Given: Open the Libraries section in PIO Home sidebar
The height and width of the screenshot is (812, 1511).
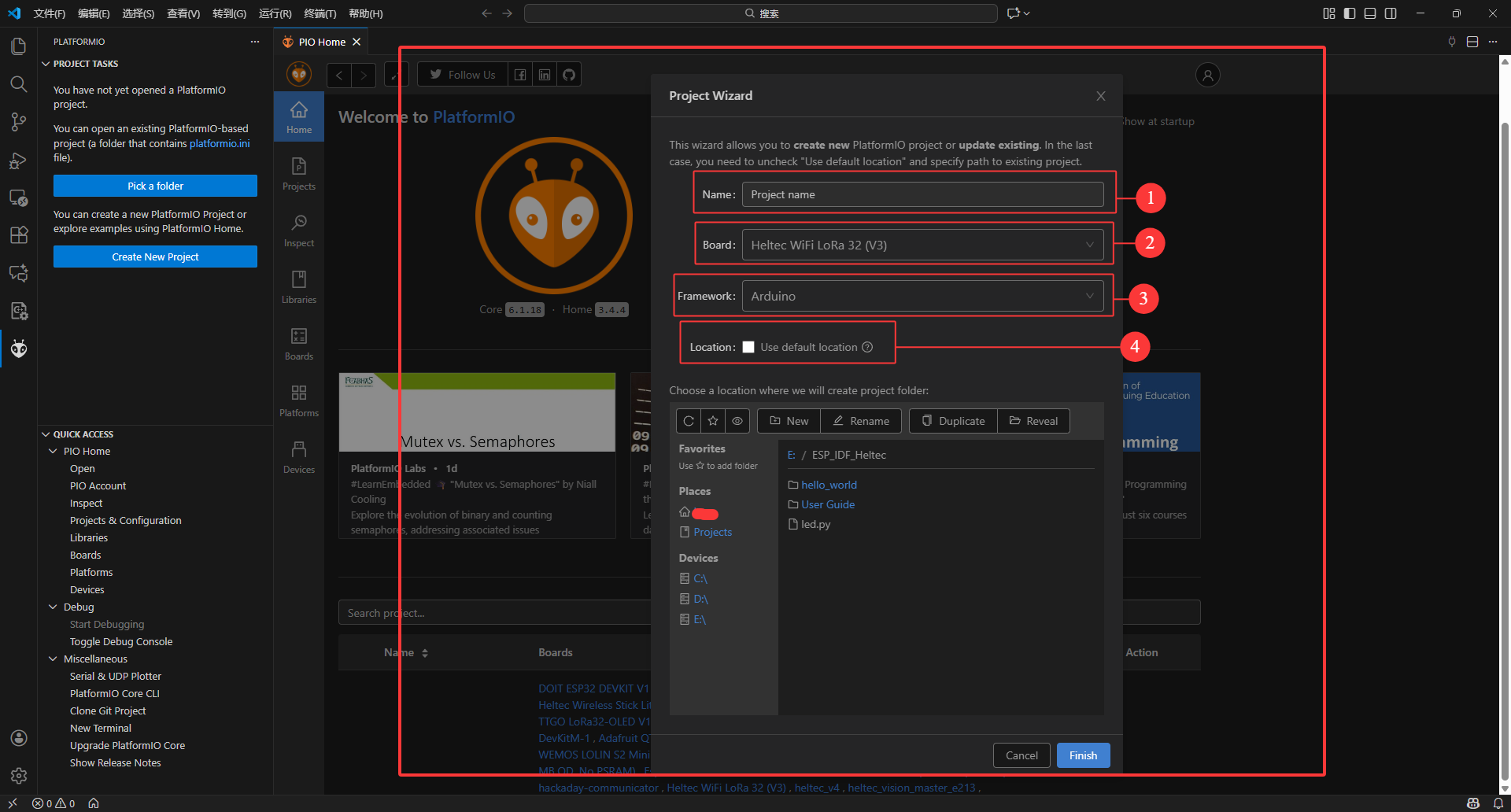Looking at the screenshot, I should (x=298, y=286).
